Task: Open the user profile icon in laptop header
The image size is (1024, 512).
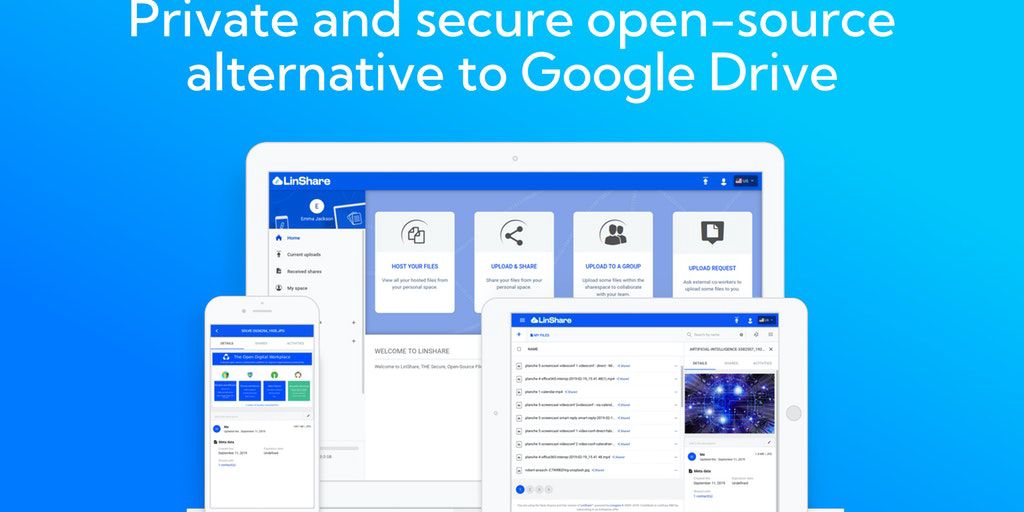Action: click(x=724, y=182)
